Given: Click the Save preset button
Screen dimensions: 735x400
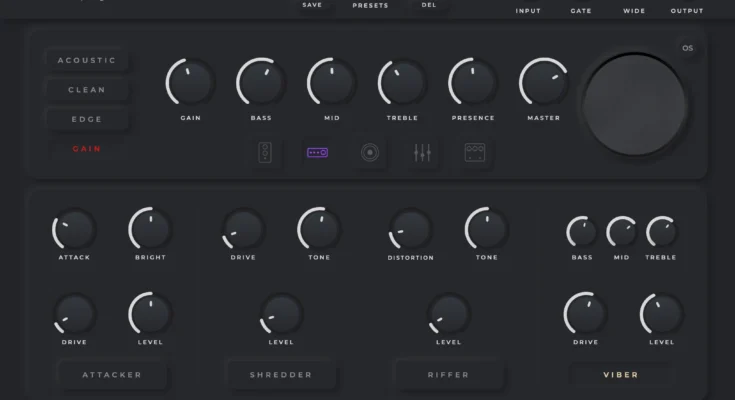Looking at the screenshot, I should point(312,5).
